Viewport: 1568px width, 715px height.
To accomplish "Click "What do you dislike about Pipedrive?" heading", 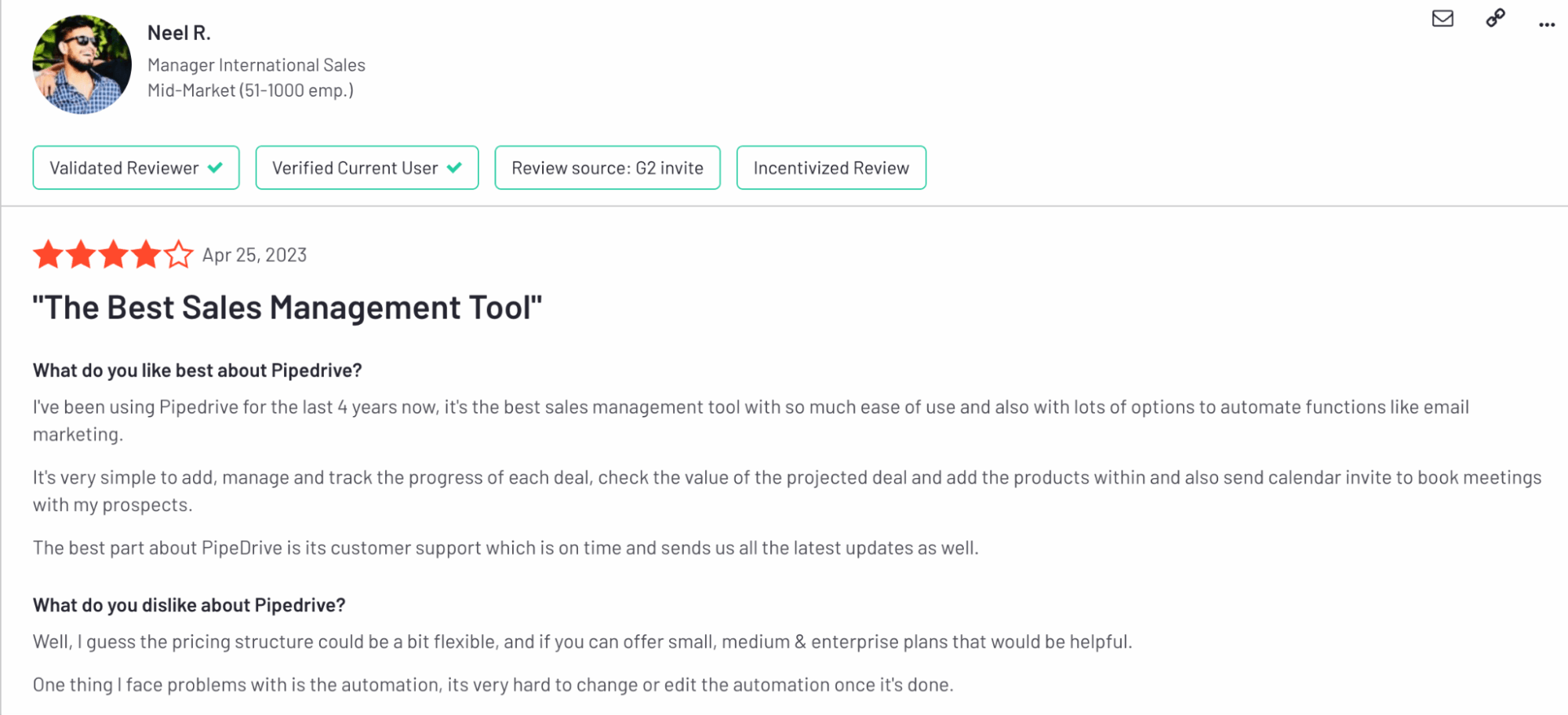I will (189, 605).
